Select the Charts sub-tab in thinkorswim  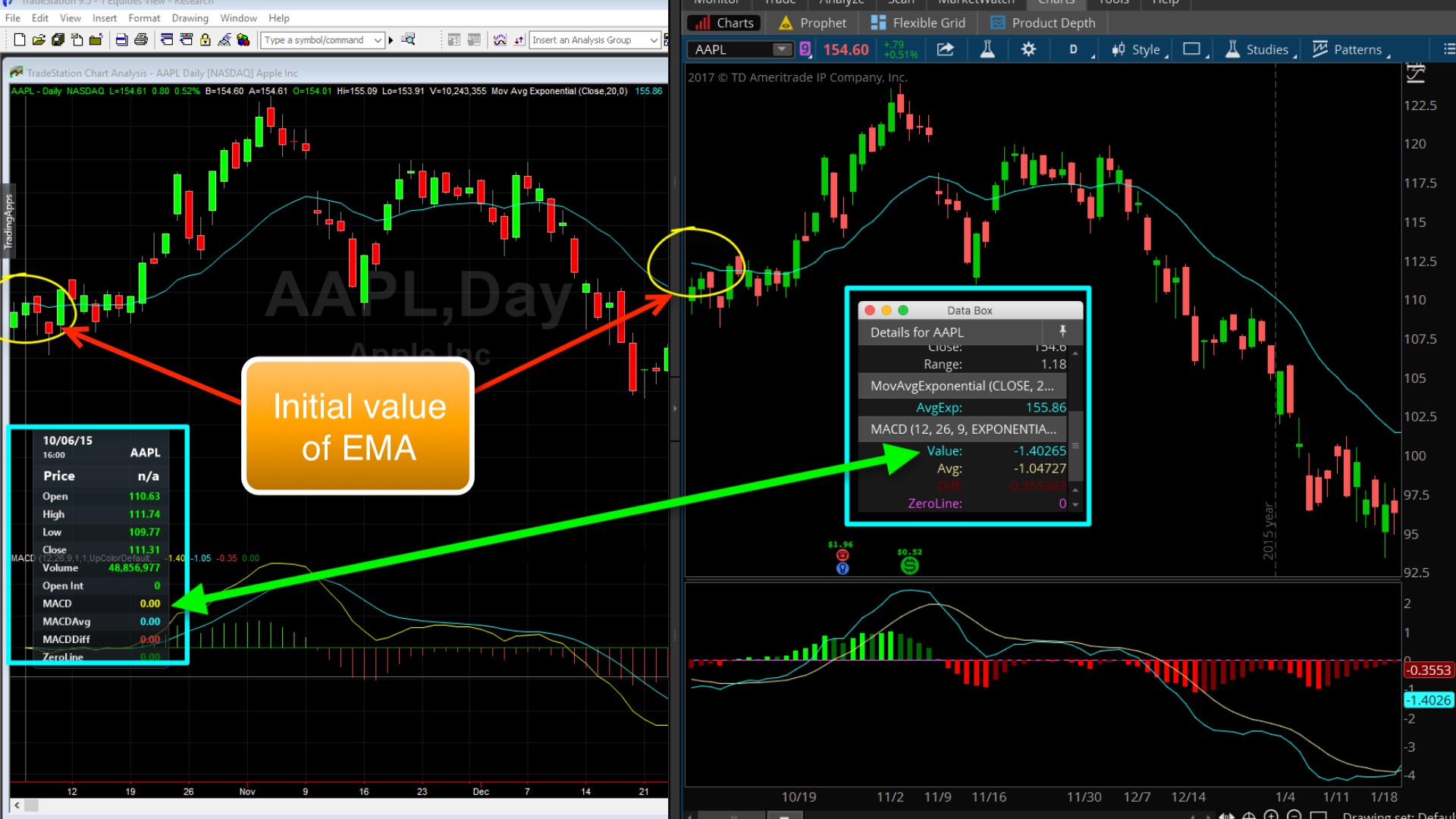[x=724, y=23]
